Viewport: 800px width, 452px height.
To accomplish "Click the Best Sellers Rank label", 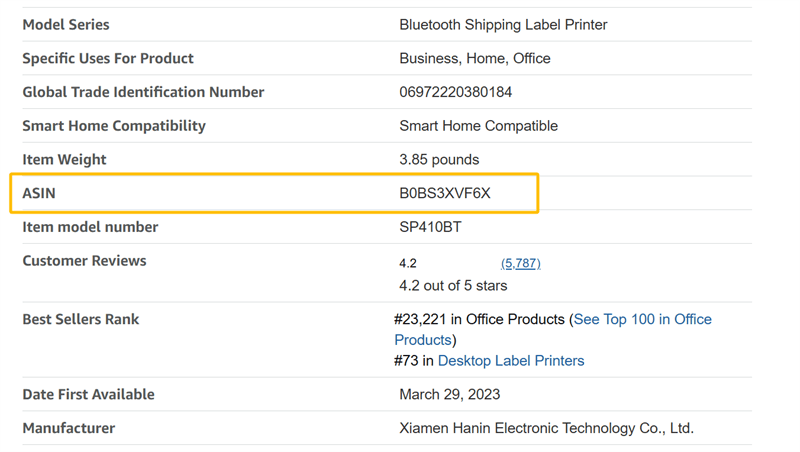I will pos(81,320).
